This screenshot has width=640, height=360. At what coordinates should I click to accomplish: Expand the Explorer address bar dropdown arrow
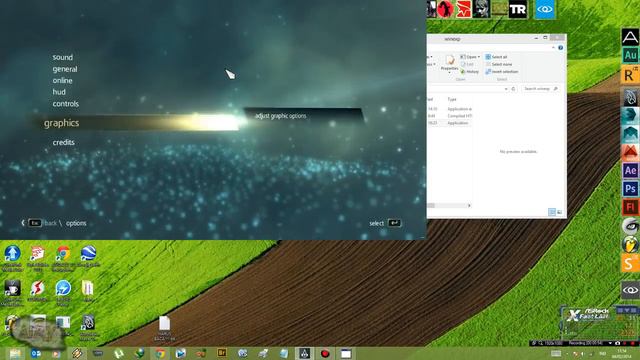(506, 89)
